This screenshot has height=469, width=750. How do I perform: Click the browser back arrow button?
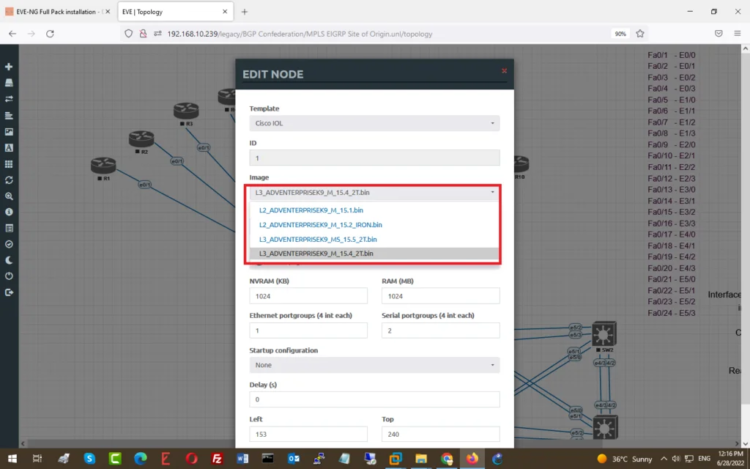click(13, 33)
